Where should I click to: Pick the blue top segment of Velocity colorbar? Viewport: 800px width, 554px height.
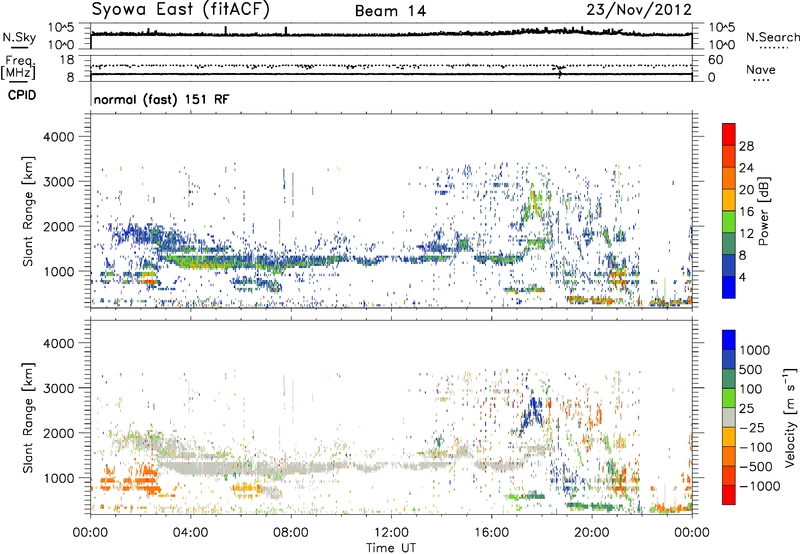(x=729, y=340)
